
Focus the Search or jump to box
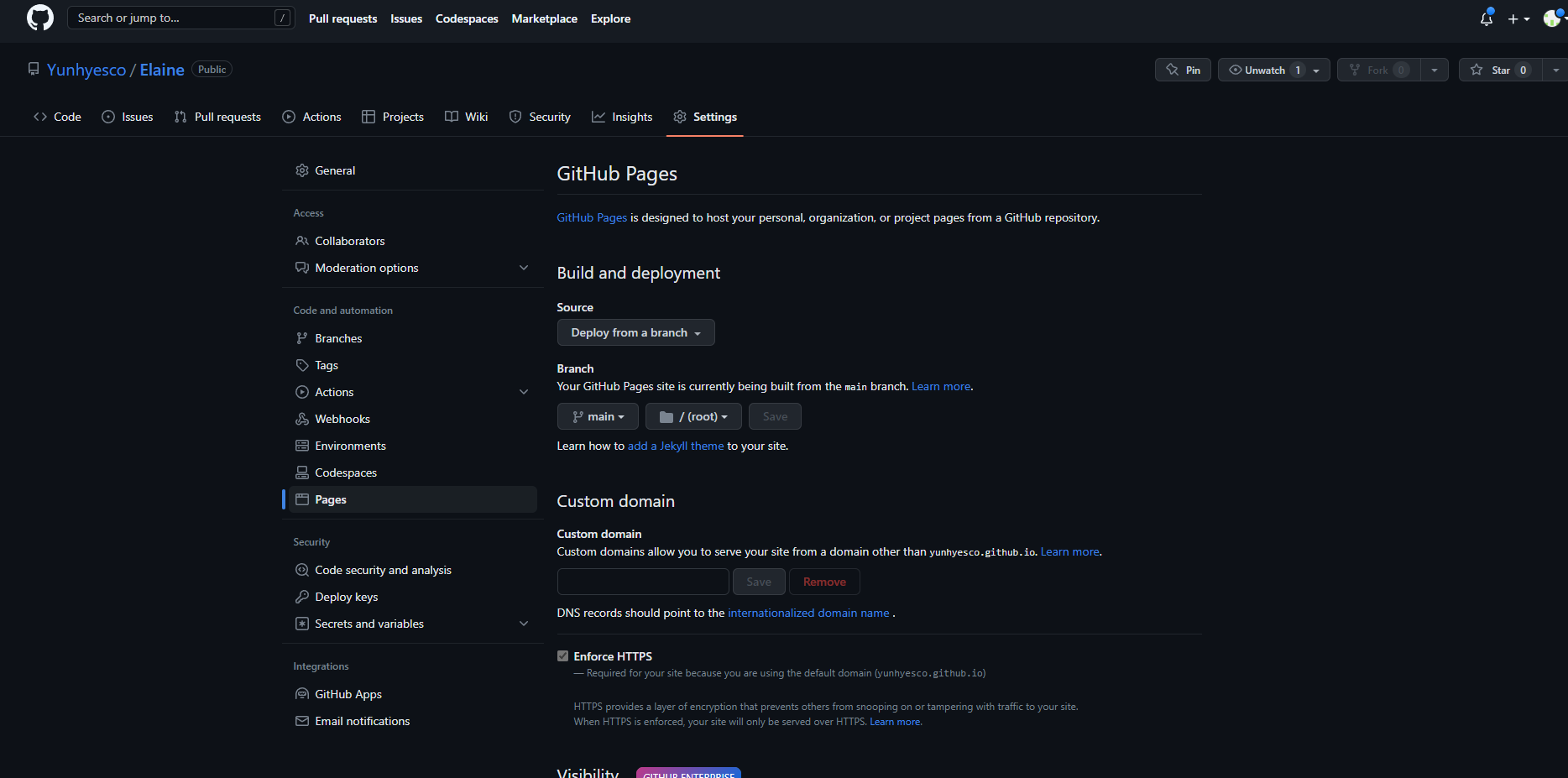click(x=181, y=18)
